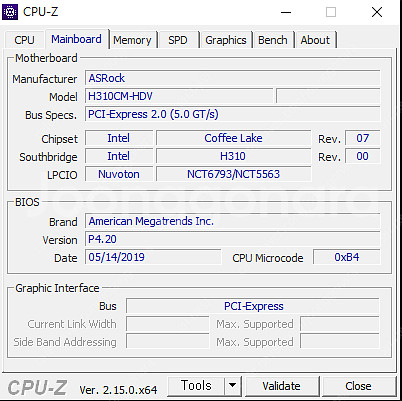The width and height of the screenshot is (402, 401).
Task: Click the BIOS Version P4.20 field
Action: [x=232, y=239]
